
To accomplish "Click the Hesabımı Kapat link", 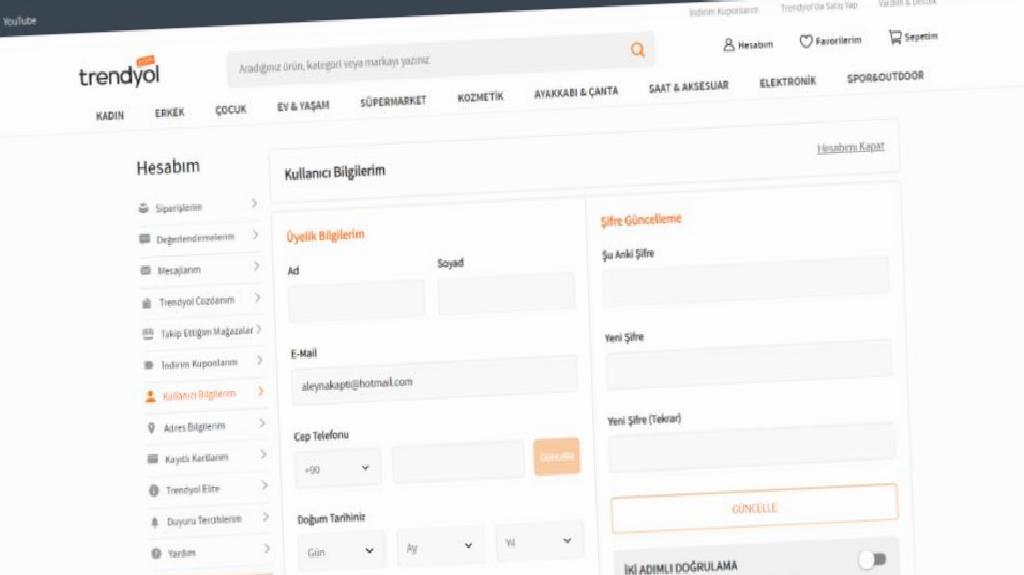I will (x=850, y=148).
